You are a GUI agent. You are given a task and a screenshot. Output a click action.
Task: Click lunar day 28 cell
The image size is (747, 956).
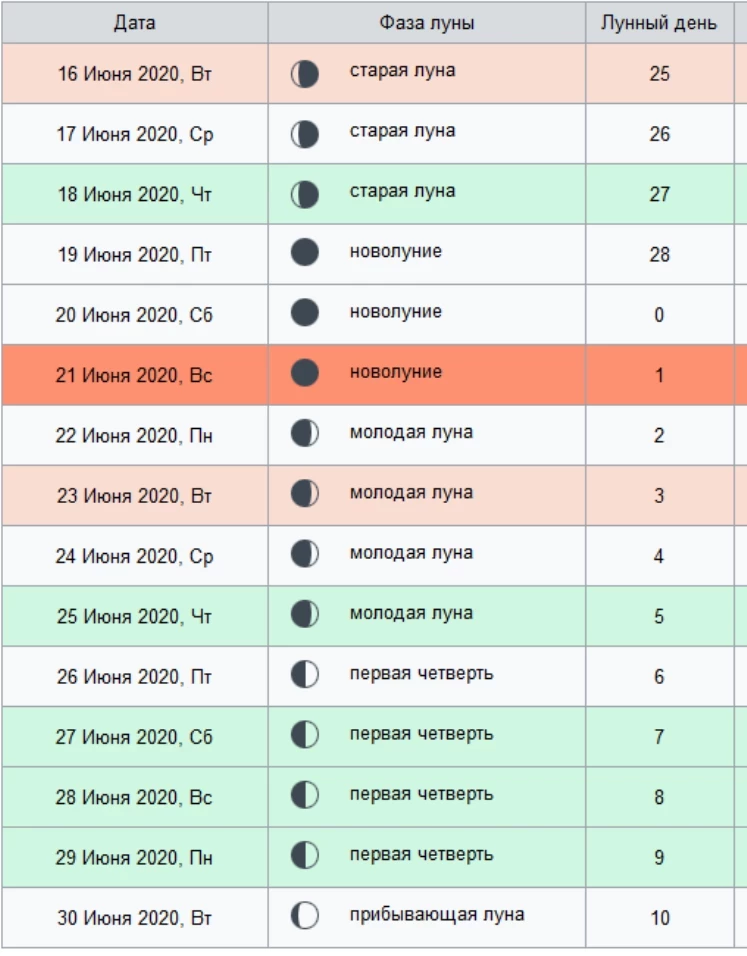(x=659, y=255)
